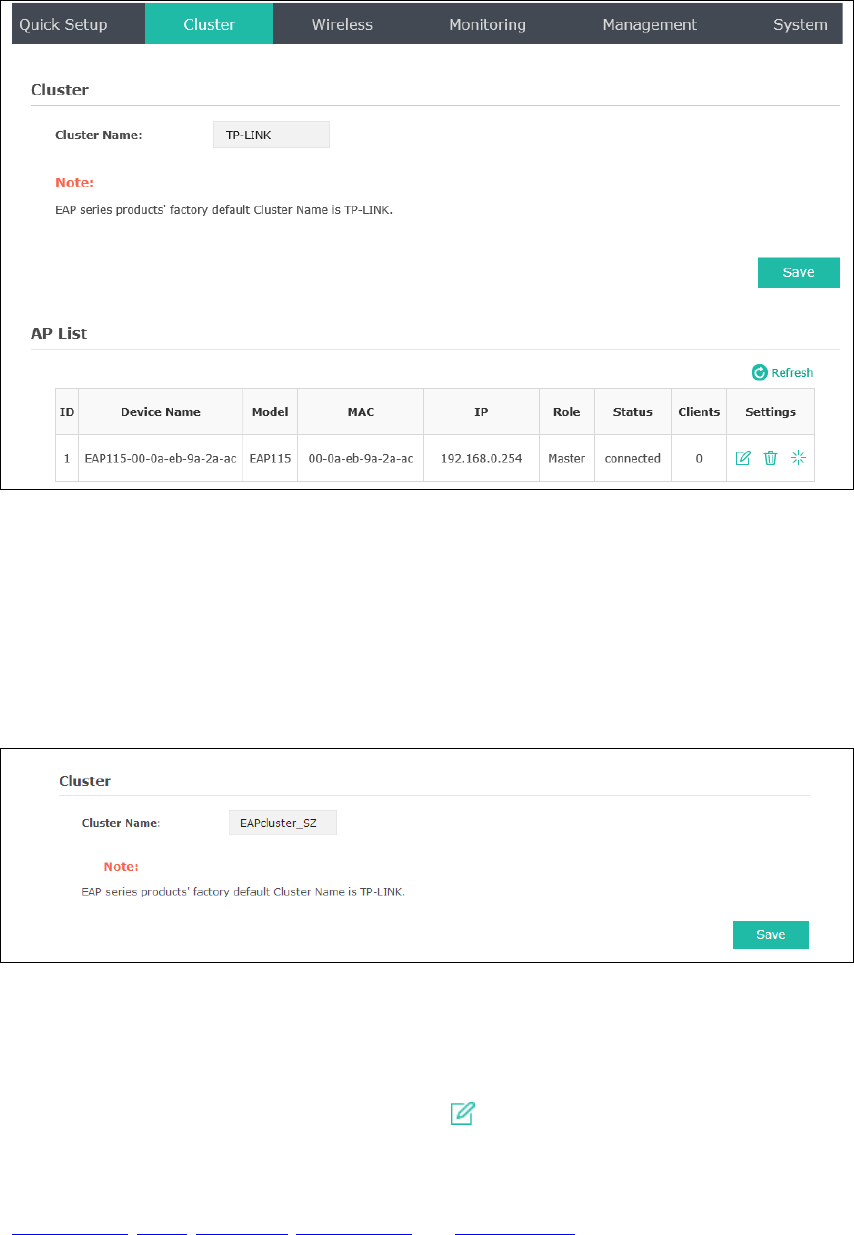Select device name EAP115-00-0a-eb-9a-2a-ac
This screenshot has width=854, height=1235.
click(160, 458)
